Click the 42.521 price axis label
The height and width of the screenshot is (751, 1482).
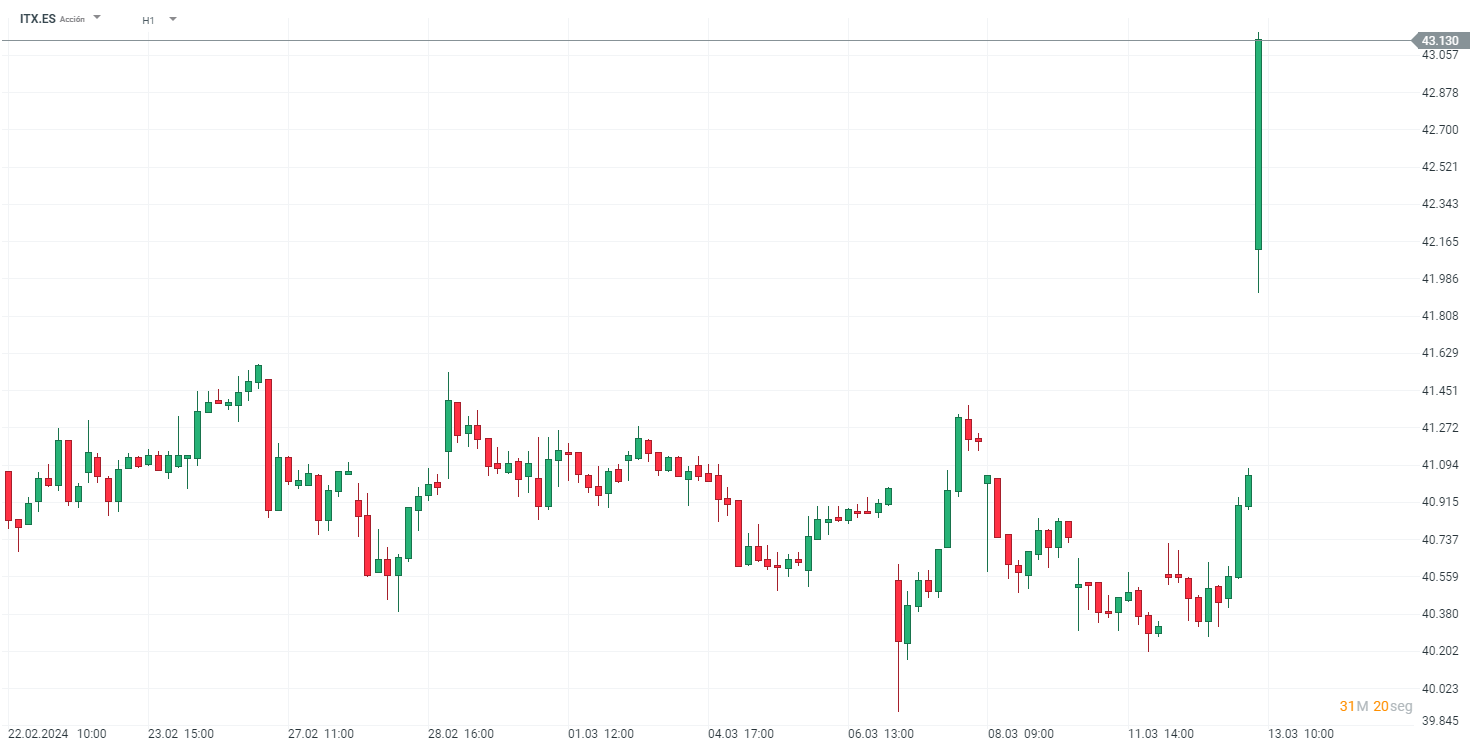1439,167
